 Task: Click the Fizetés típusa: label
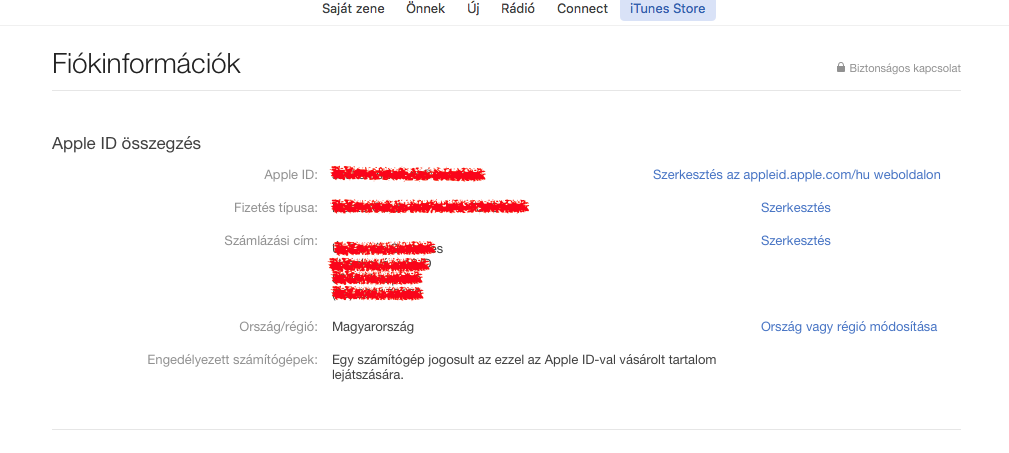pos(276,207)
